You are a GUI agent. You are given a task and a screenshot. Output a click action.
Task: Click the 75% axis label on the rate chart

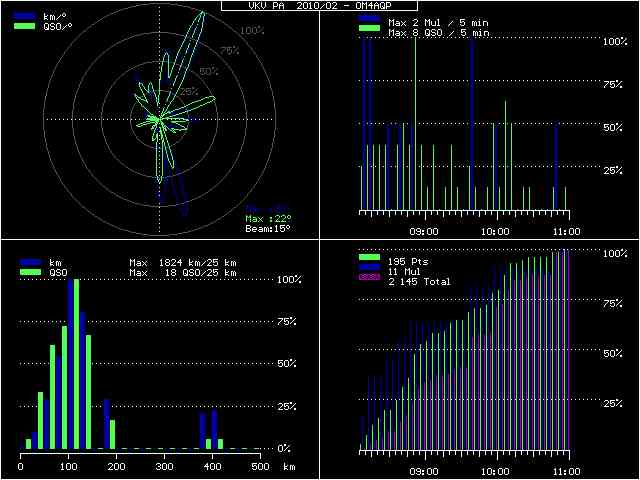[613, 84]
